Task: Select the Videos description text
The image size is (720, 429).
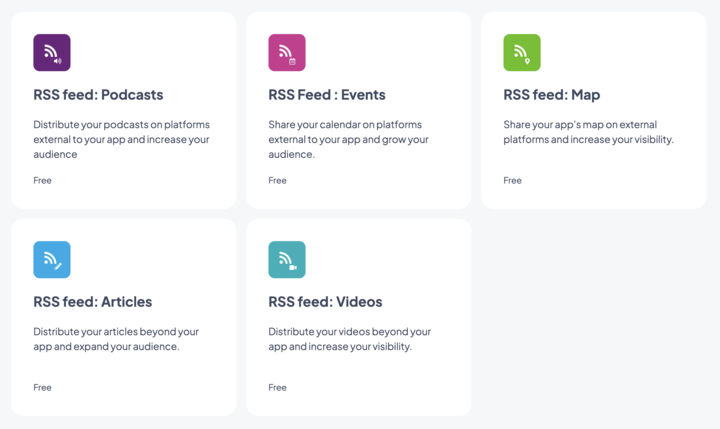Action: (x=349, y=339)
